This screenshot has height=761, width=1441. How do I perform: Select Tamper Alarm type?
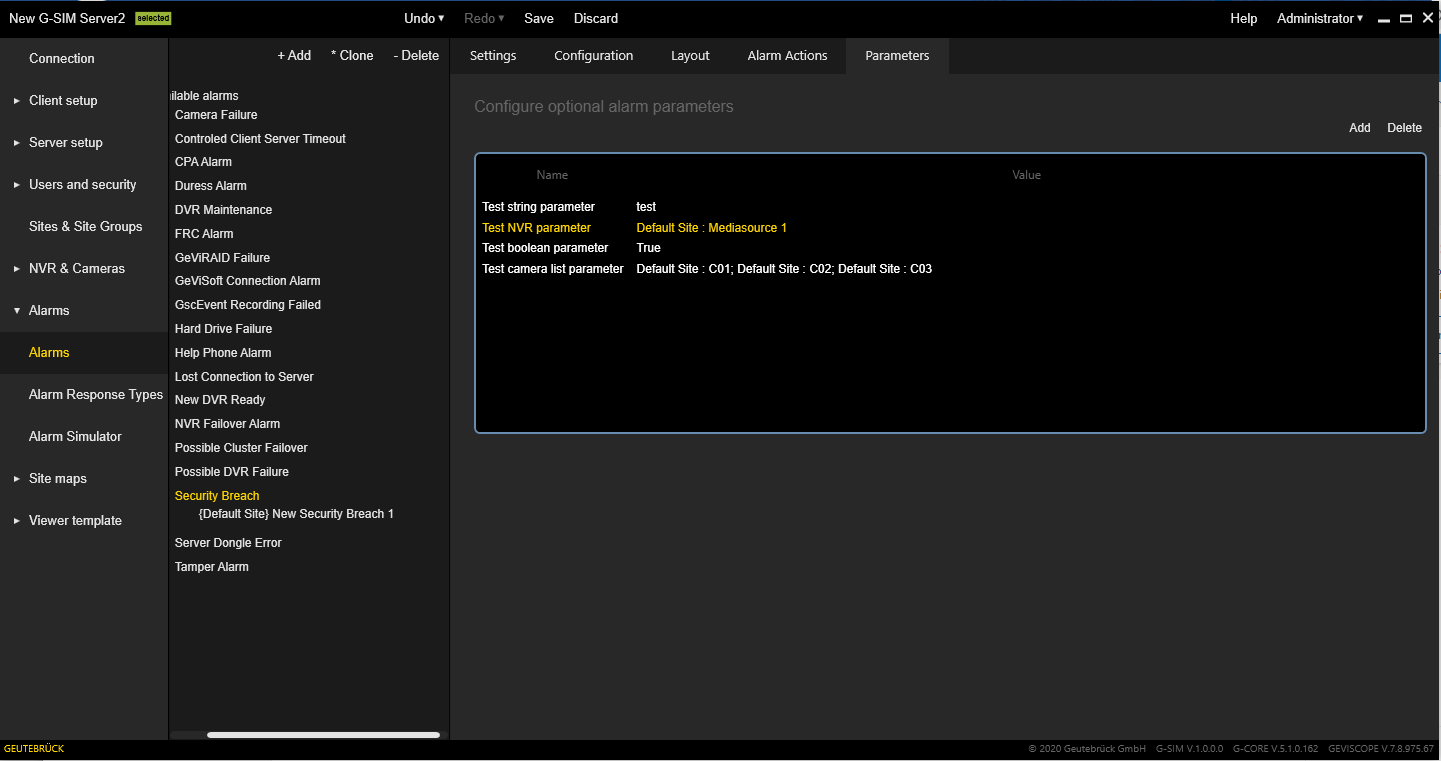pyautogui.click(x=211, y=567)
